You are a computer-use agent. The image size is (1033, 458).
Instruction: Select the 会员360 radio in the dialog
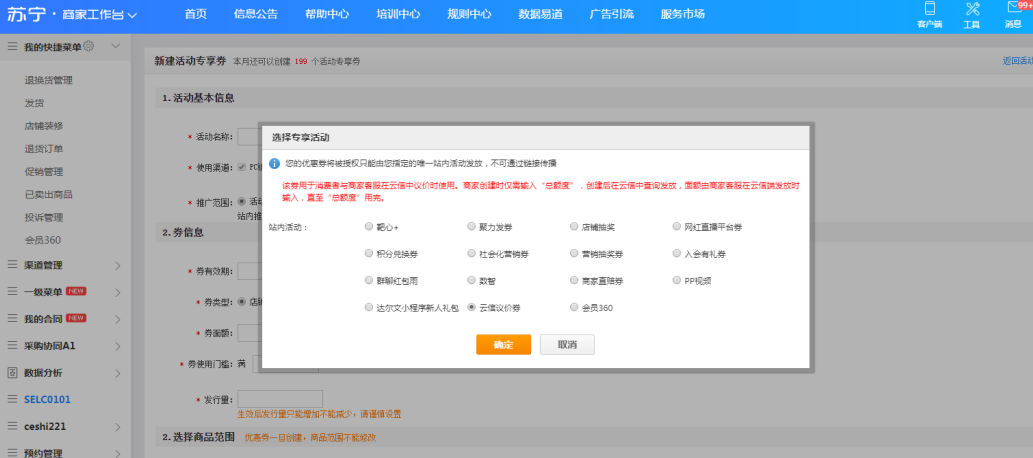(574, 307)
